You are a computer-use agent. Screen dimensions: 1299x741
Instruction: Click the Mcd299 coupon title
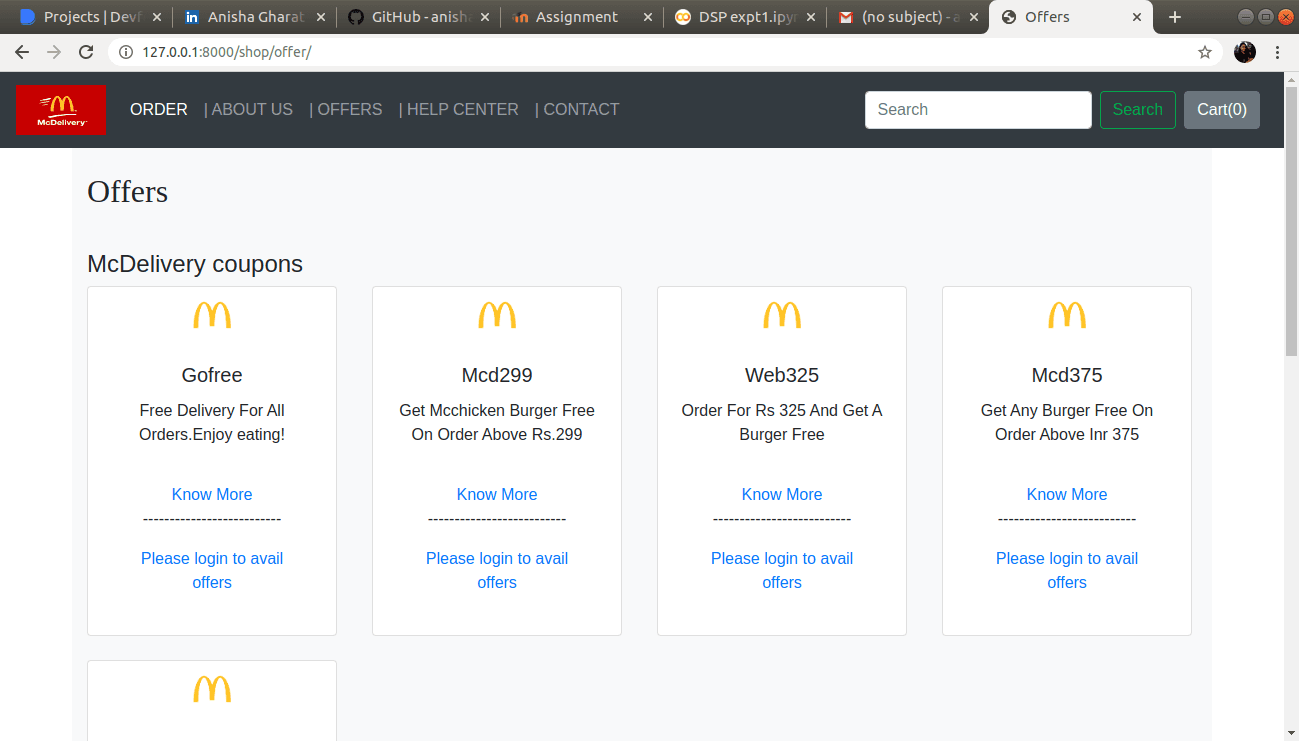497,375
